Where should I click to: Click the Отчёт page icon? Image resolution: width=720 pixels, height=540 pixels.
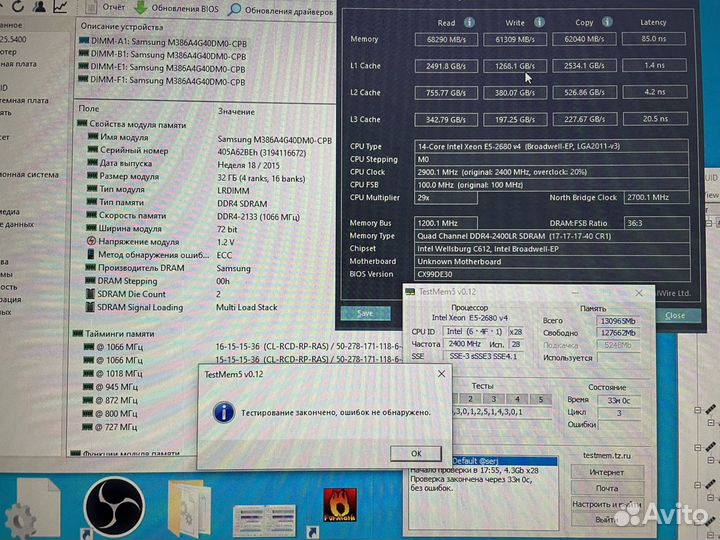coord(91,7)
